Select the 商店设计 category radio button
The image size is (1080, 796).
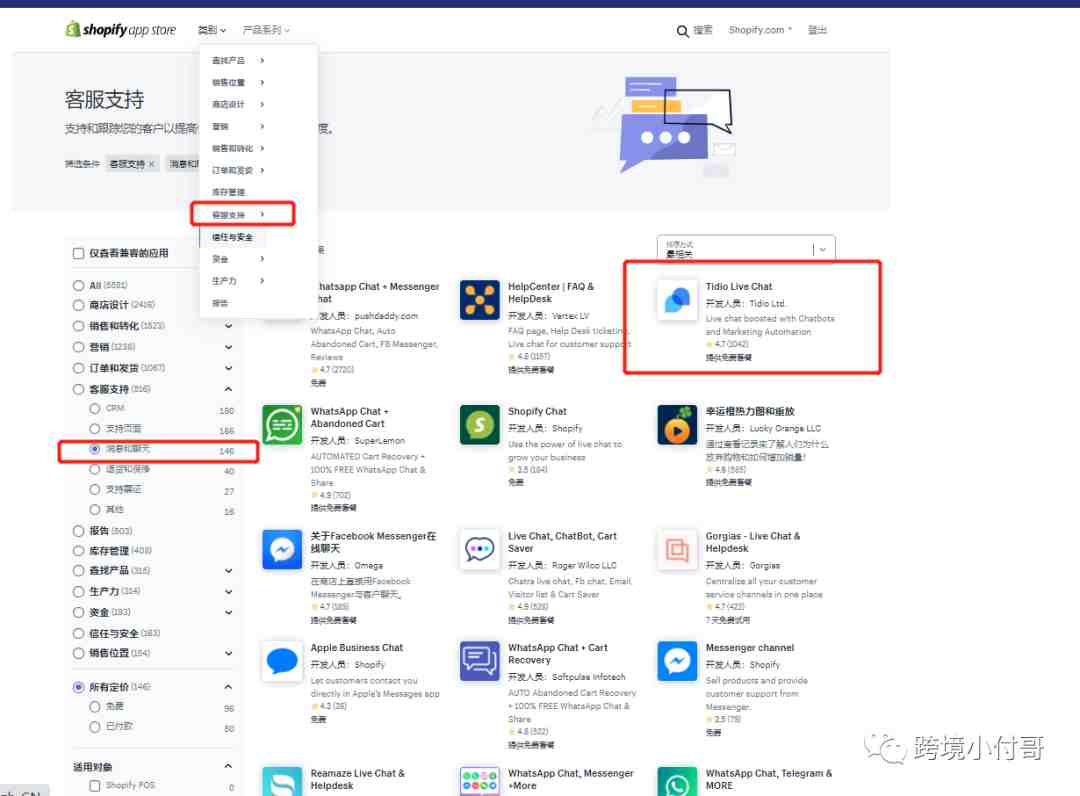click(79, 305)
